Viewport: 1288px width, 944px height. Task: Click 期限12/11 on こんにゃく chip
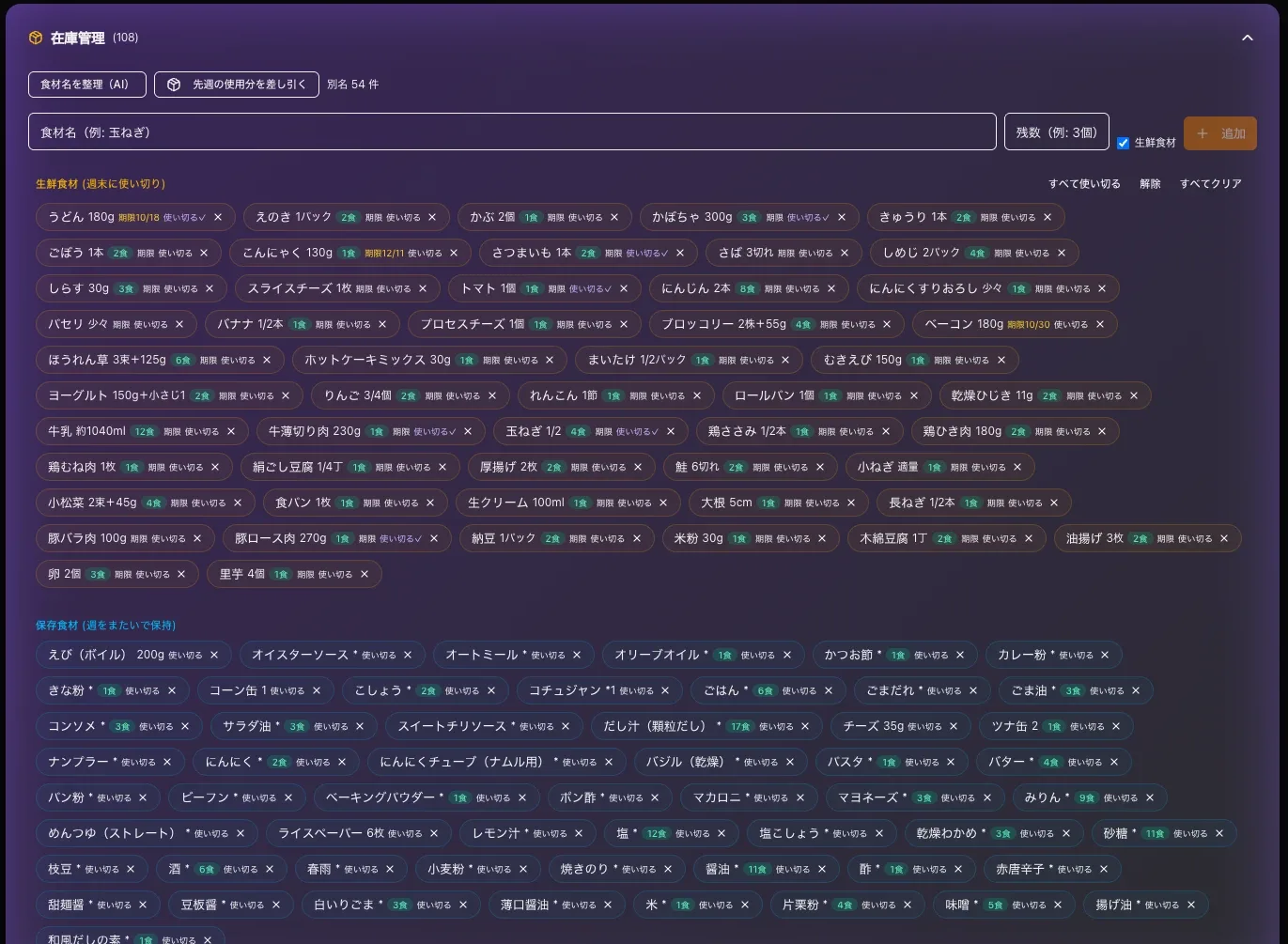click(x=384, y=254)
